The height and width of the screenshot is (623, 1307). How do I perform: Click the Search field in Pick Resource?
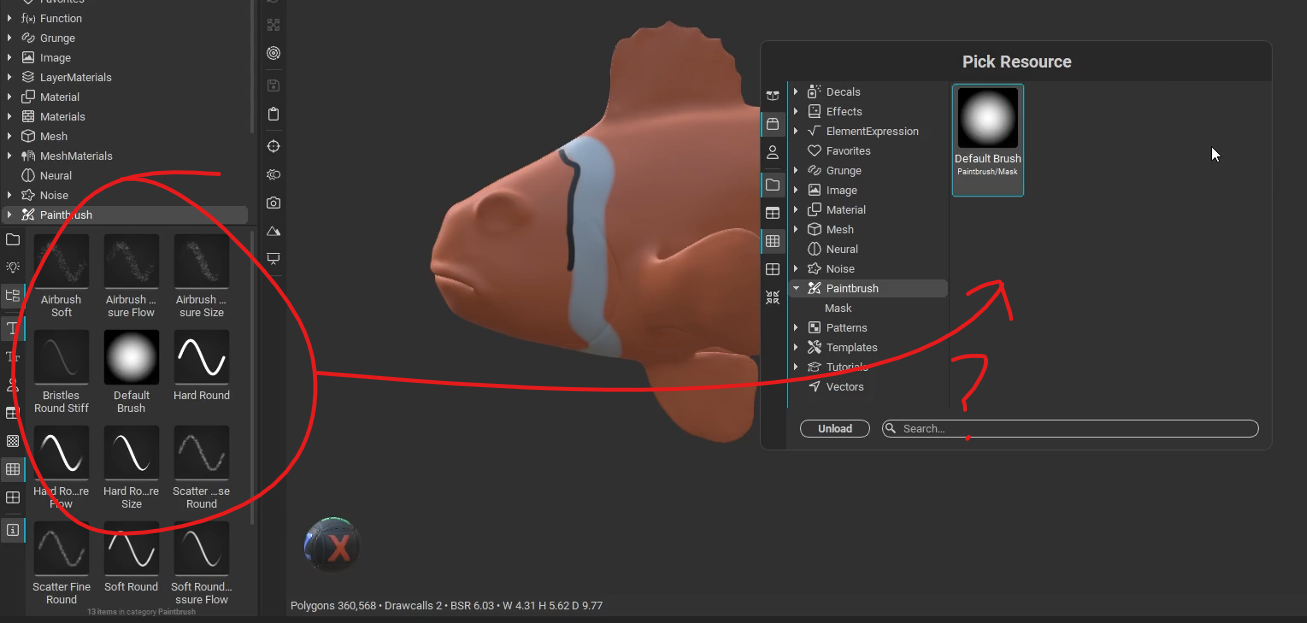(1070, 429)
